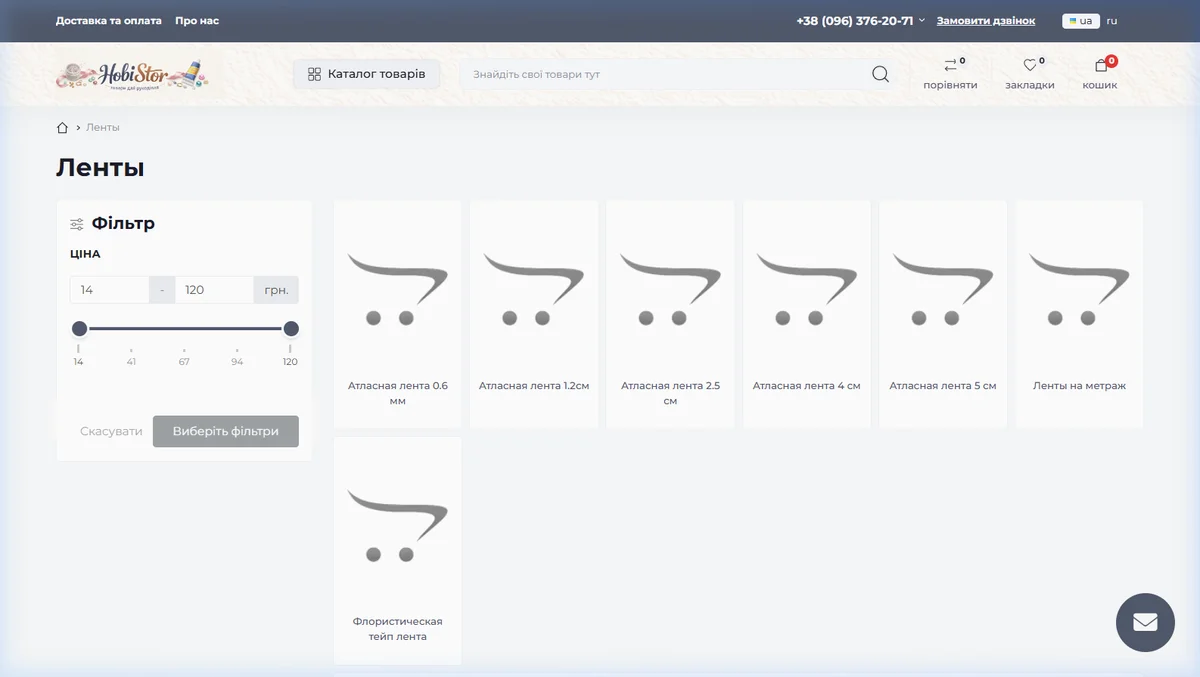The image size is (1200, 677).
Task: Click the Ленты на метраж title
Action: [x=1079, y=385]
